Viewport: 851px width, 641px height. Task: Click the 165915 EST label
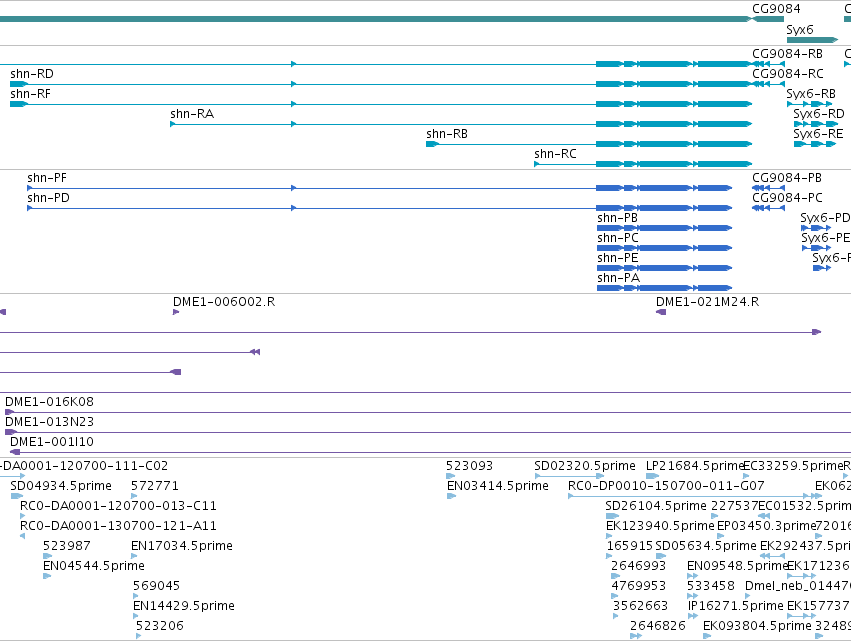pyautogui.click(x=630, y=547)
